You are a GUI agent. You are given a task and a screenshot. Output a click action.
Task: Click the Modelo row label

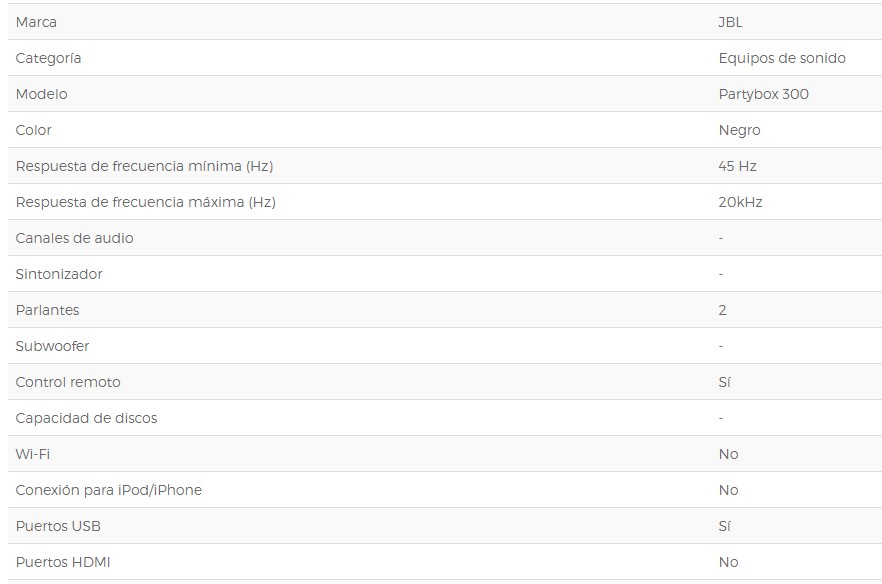tap(41, 94)
